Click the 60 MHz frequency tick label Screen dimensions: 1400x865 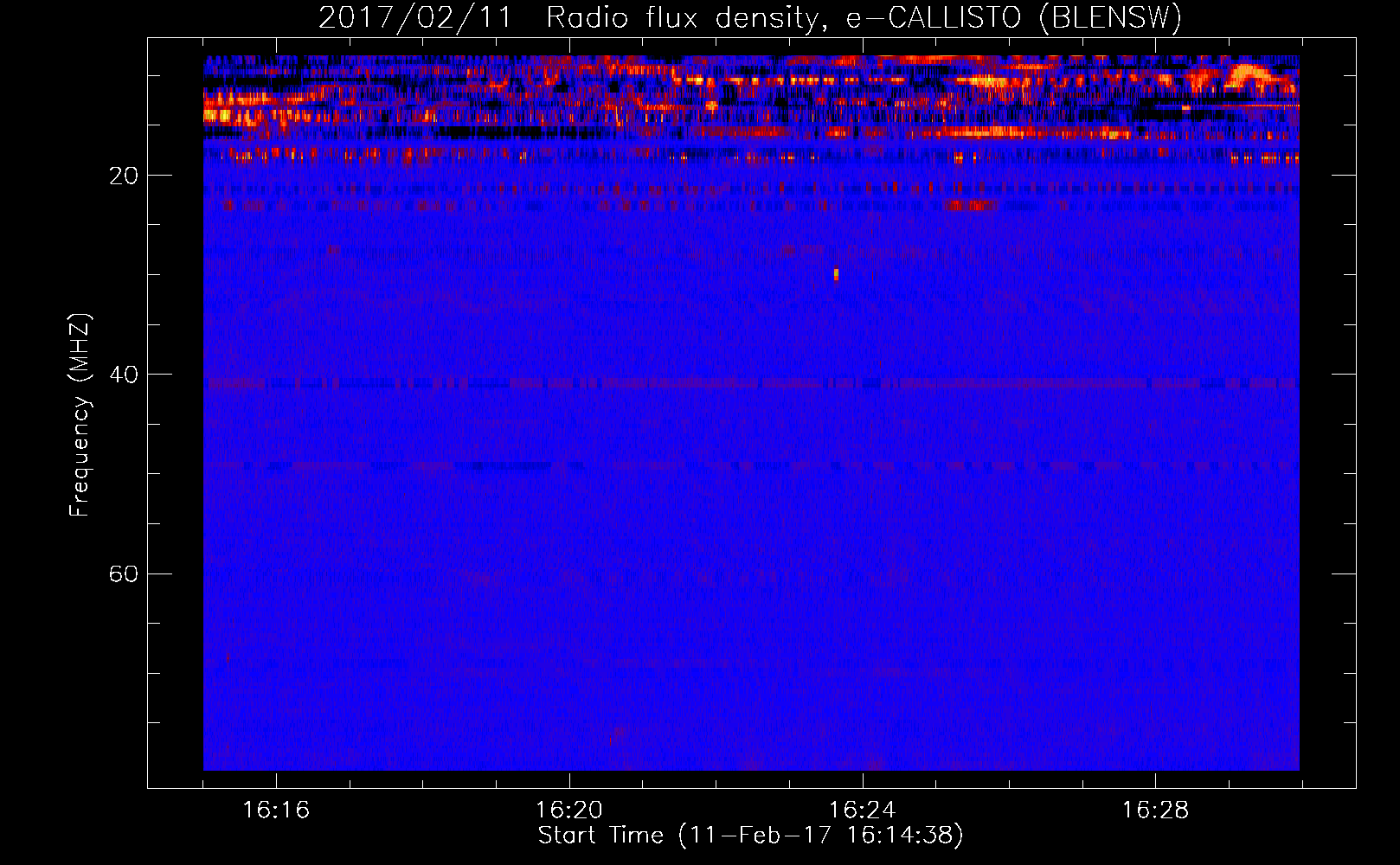tap(124, 573)
